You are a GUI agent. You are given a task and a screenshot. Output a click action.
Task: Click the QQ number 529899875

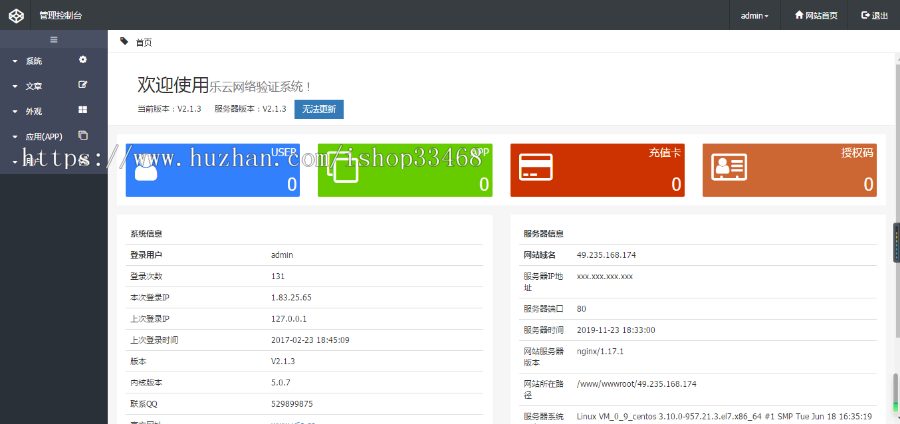tap(292, 403)
